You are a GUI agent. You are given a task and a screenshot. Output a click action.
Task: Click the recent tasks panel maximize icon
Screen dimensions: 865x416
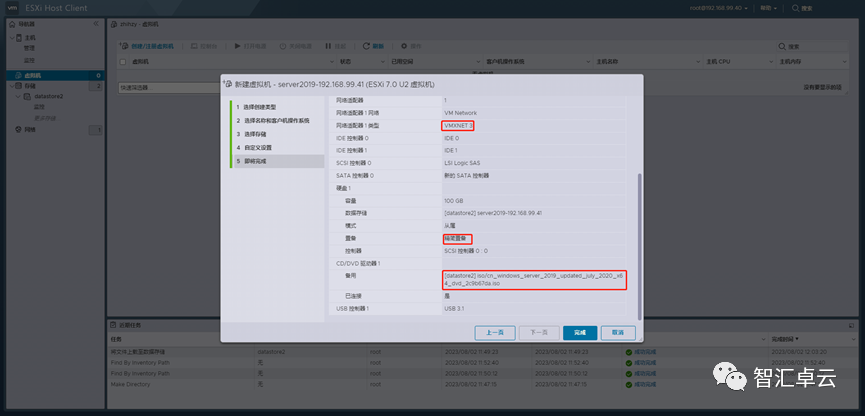coord(851,326)
